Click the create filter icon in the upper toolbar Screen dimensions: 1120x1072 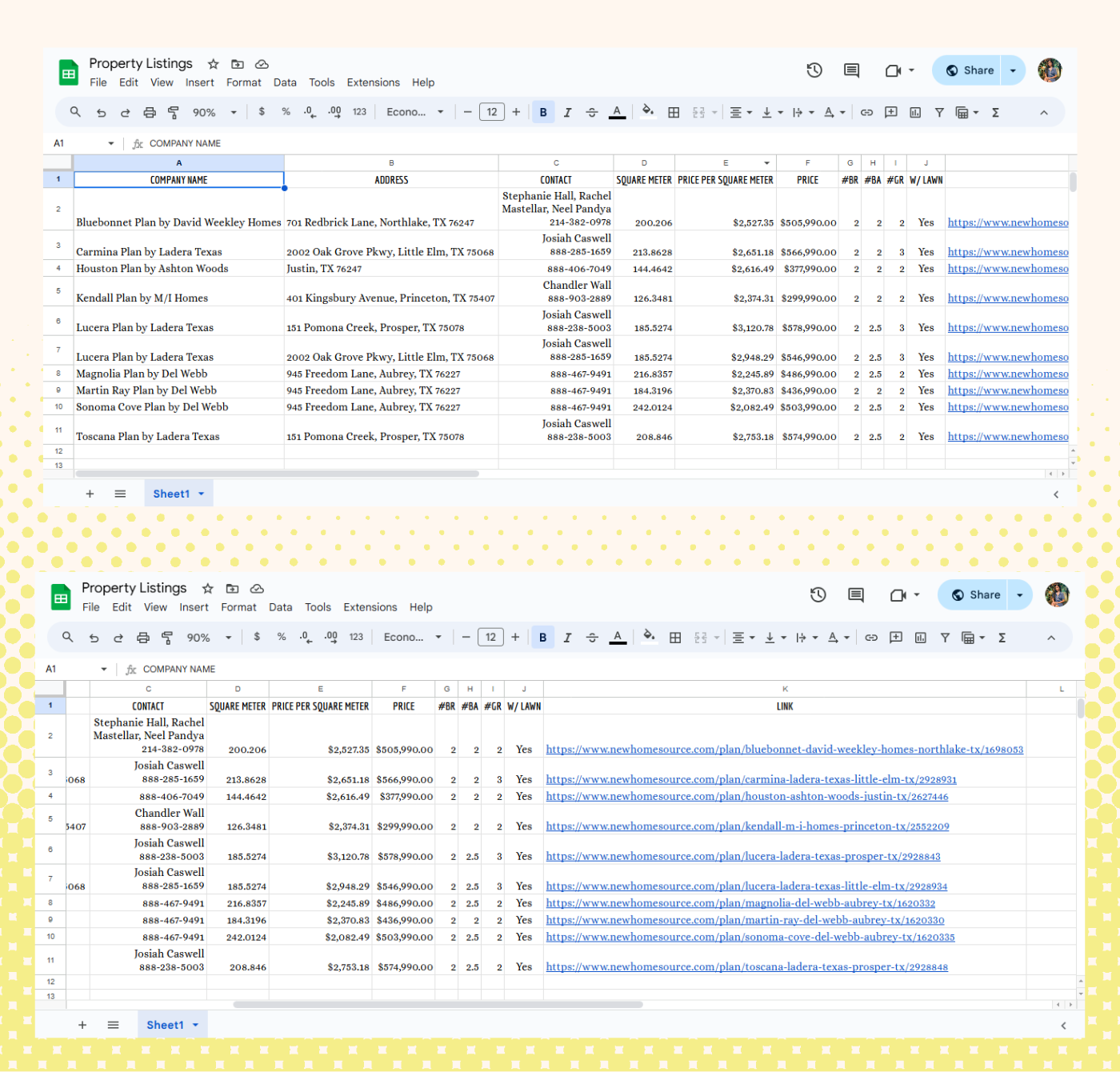(939, 113)
